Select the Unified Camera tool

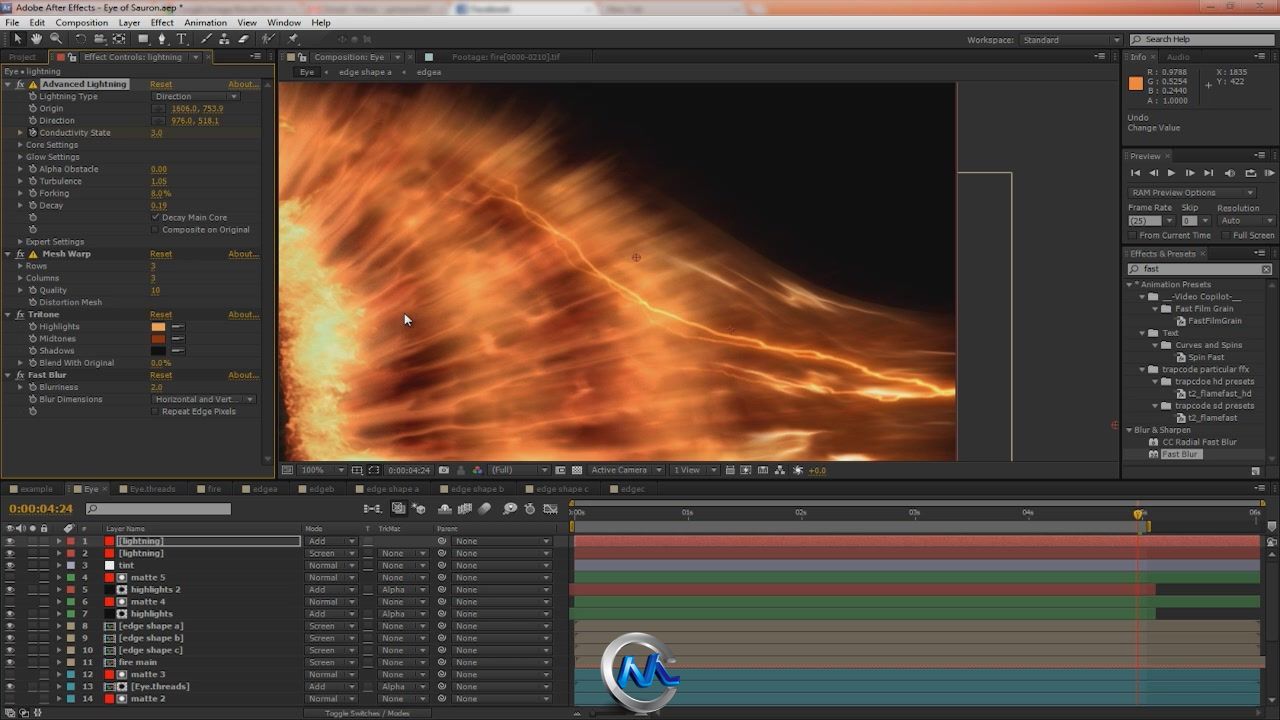coord(100,39)
